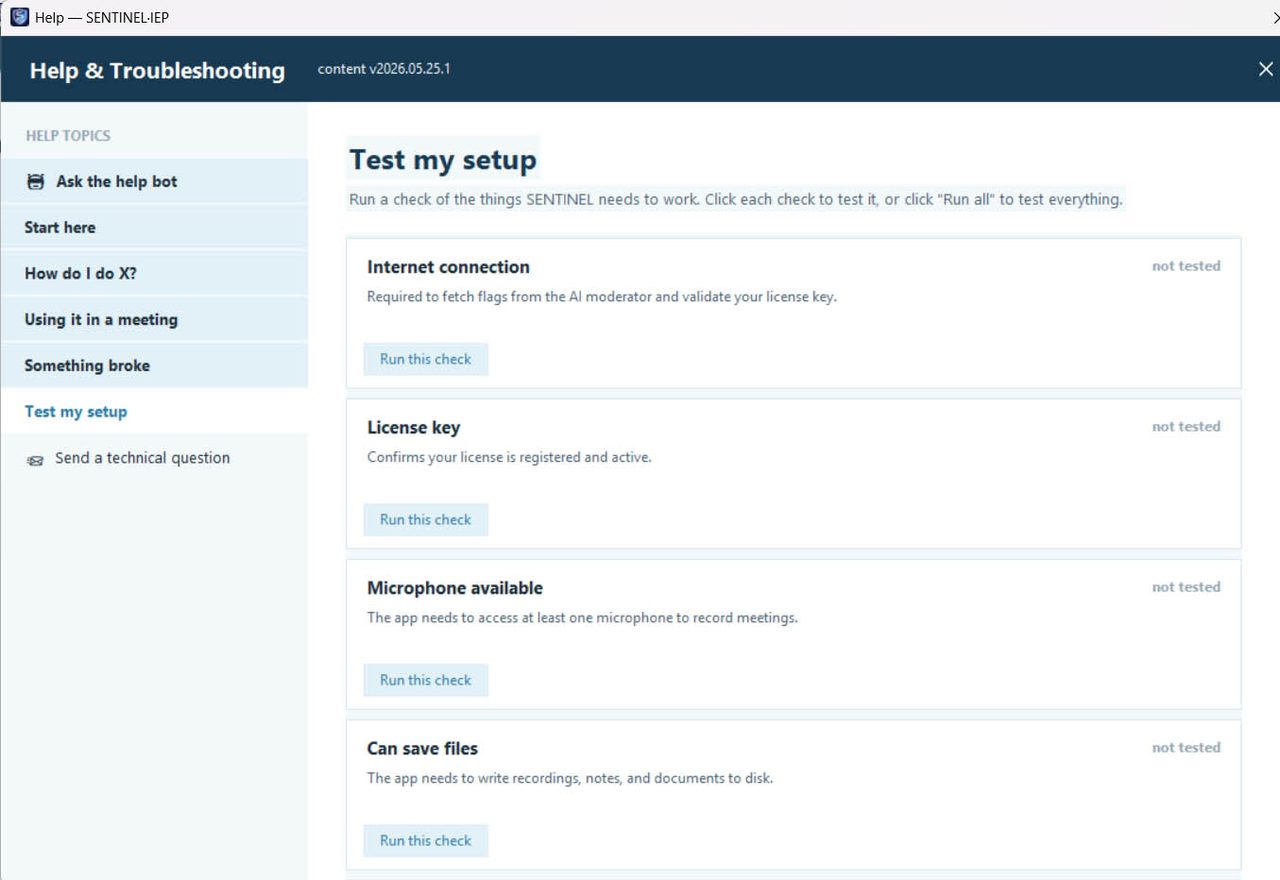Click the ticket icon beside Send a technical question
Image resolution: width=1280 pixels, height=880 pixels.
click(x=35, y=460)
